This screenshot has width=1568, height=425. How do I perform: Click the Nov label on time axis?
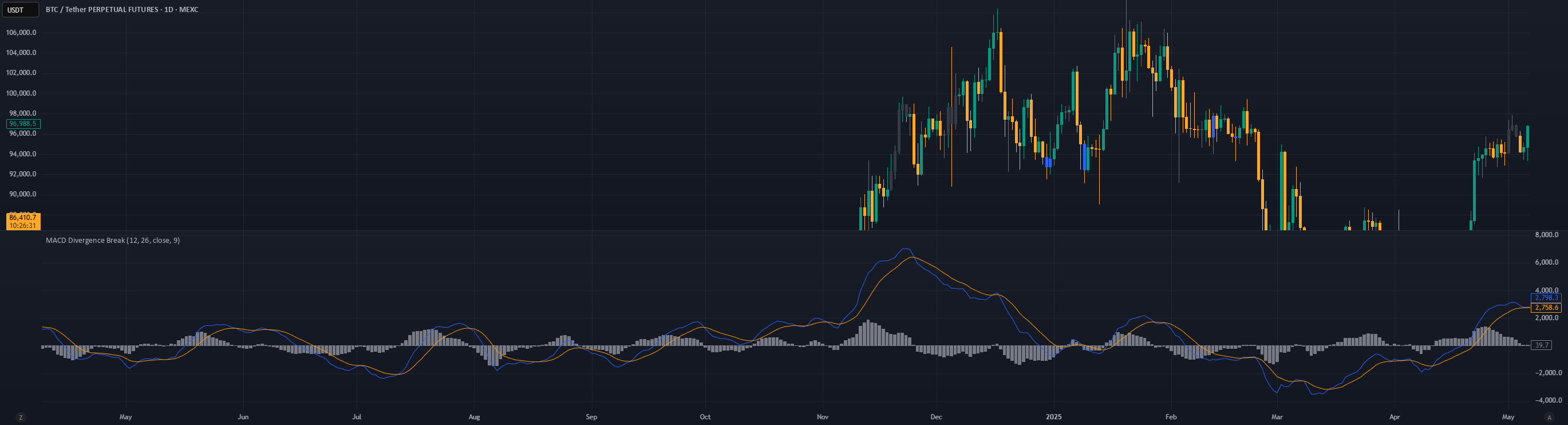822,417
